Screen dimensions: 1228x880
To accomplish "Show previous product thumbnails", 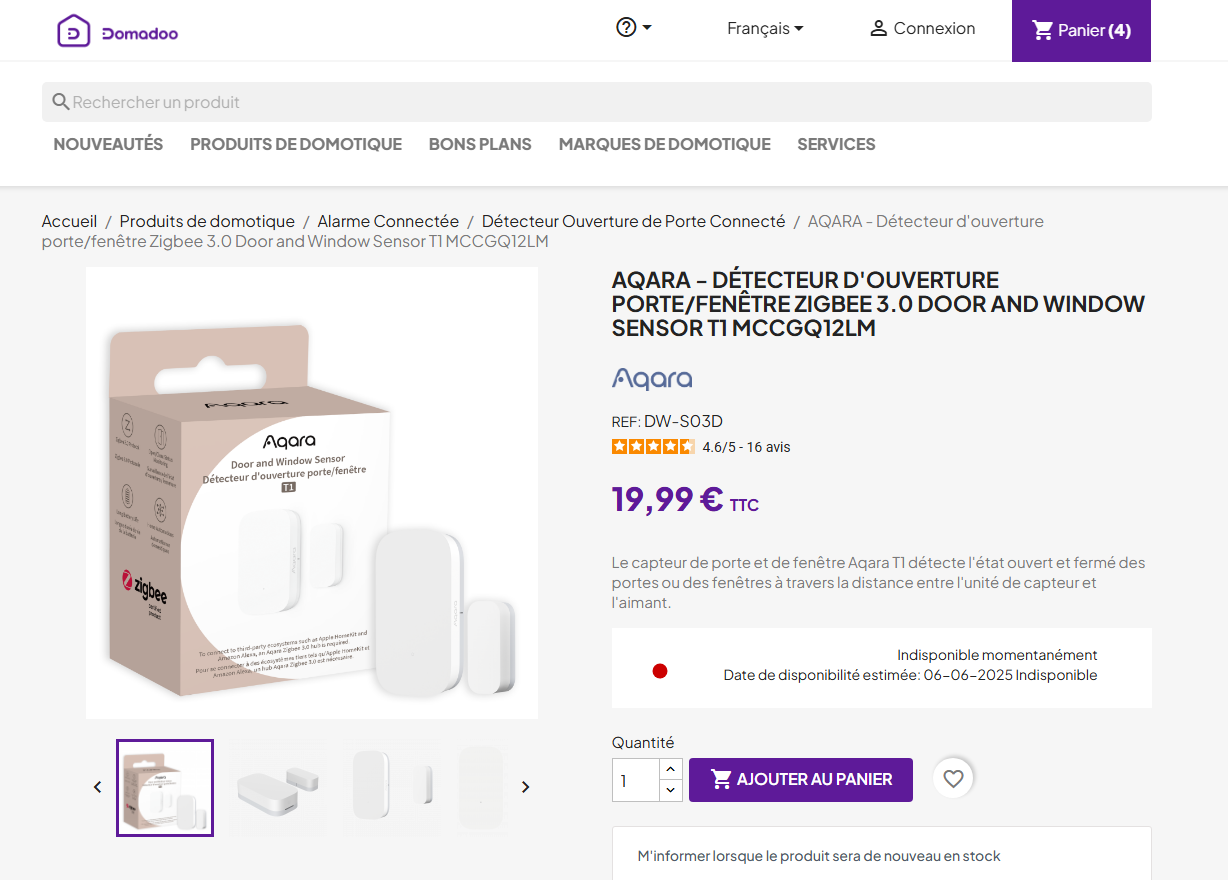I will 98,787.
